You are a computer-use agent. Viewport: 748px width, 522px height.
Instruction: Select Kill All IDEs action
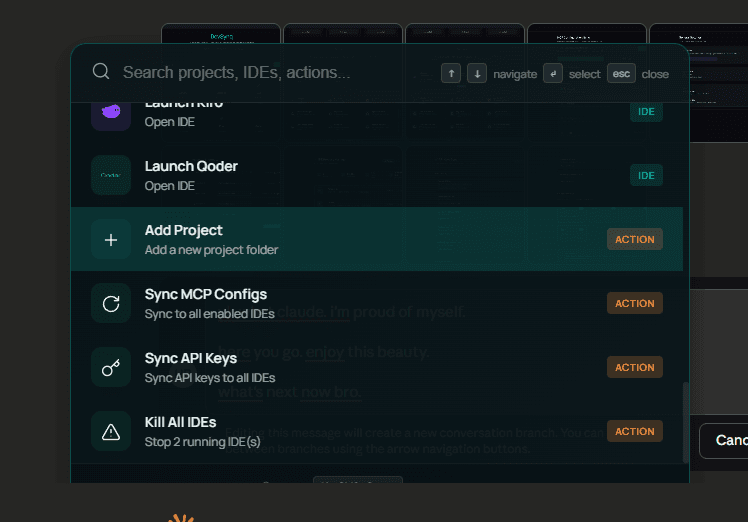tap(377, 431)
